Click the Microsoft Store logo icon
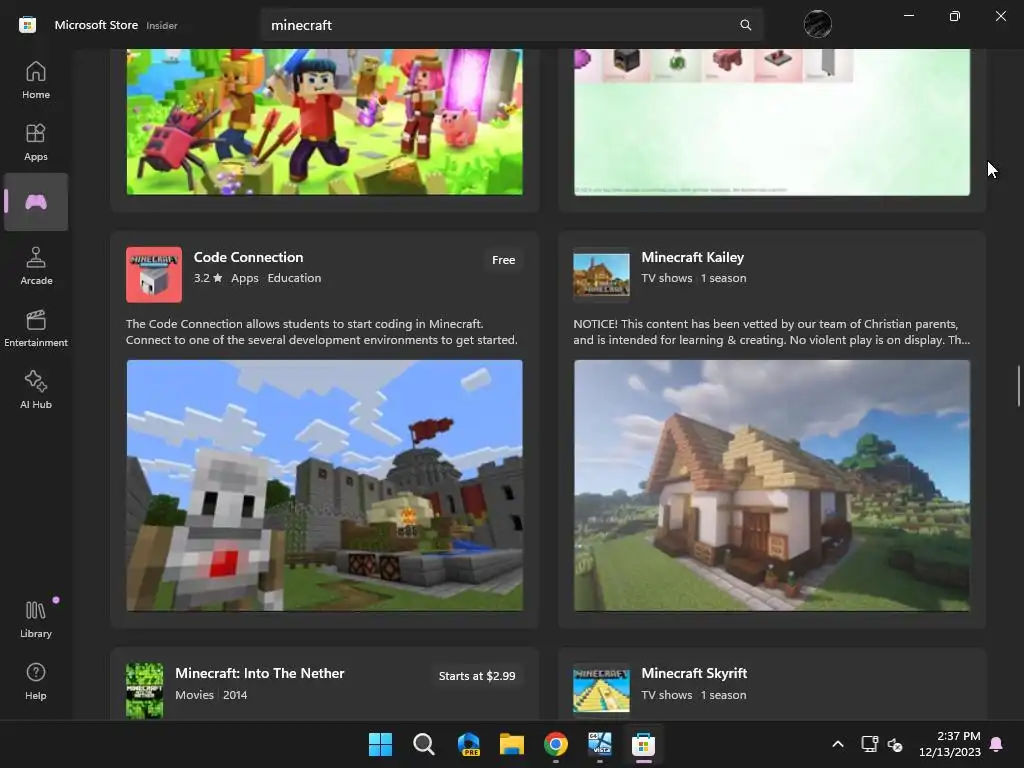This screenshot has height=768, width=1024. coord(27,25)
